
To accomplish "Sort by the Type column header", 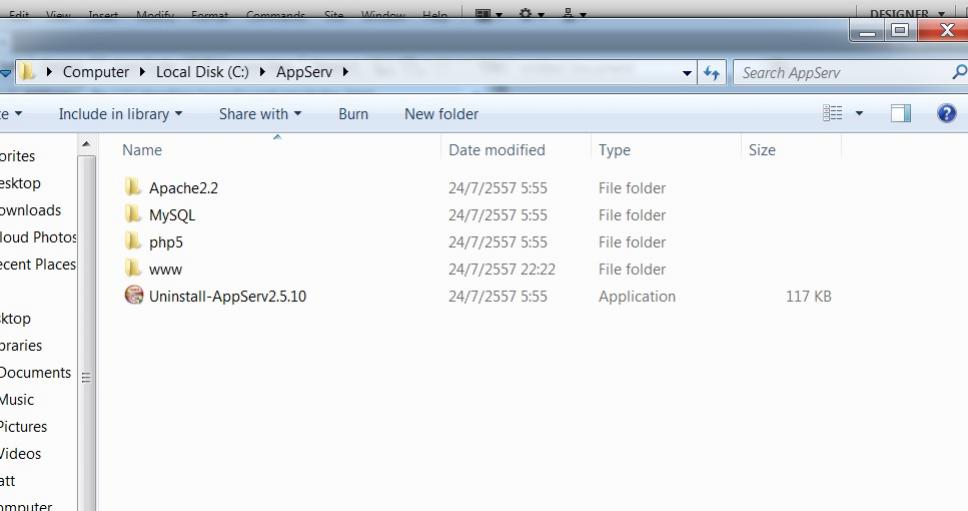I will click(614, 150).
